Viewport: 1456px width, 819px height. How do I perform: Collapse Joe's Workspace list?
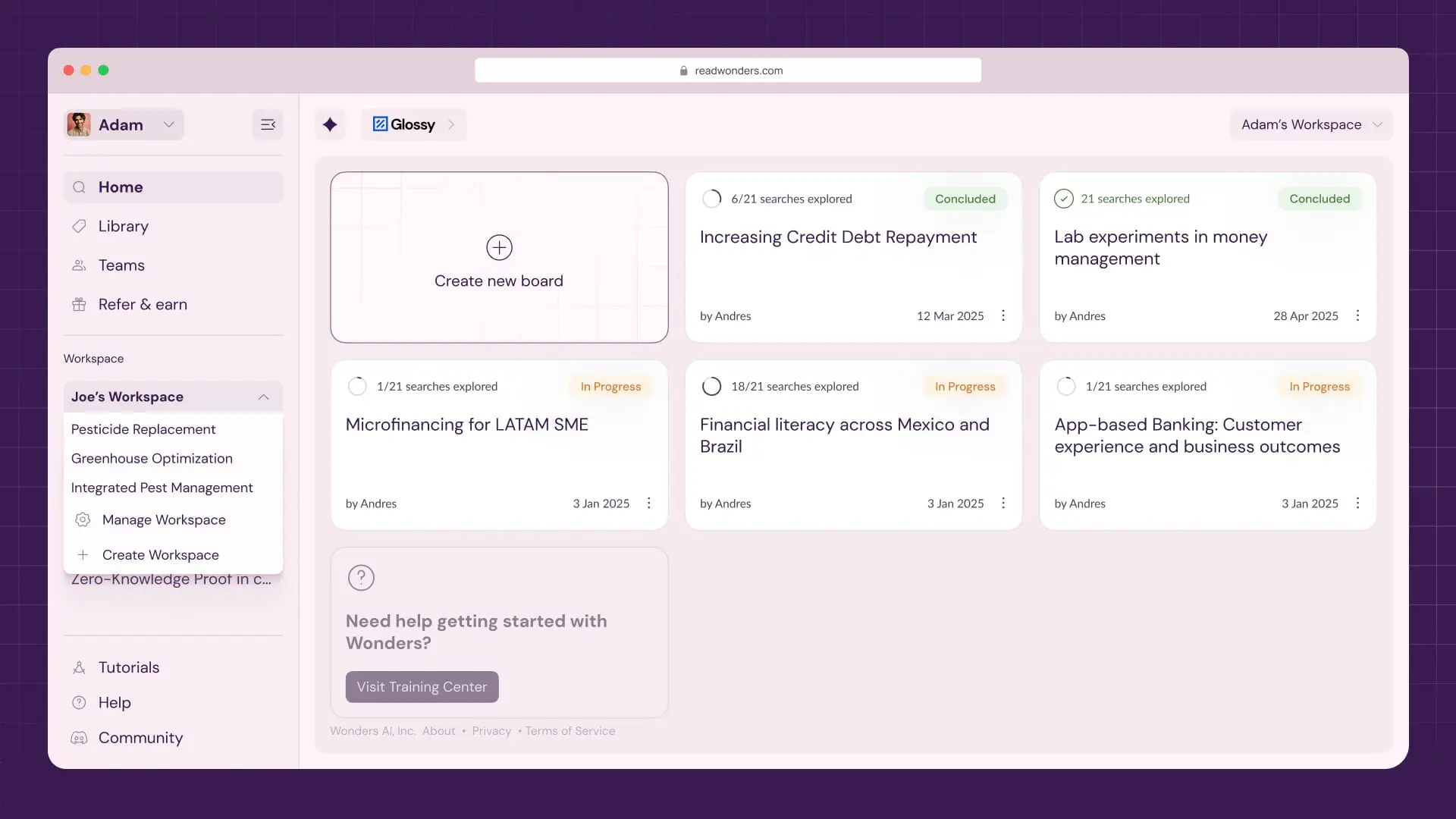263,397
